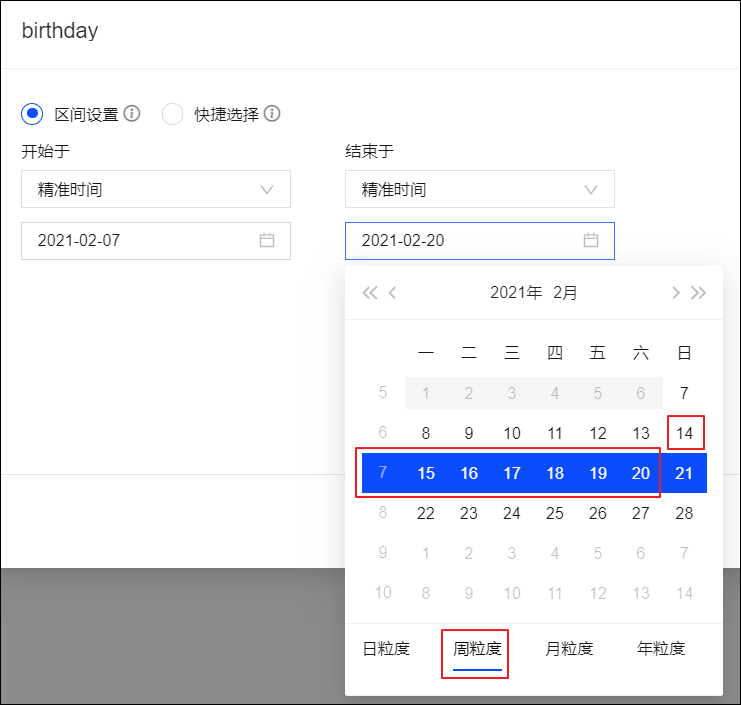
Task: Select day 11 in week 6 row
Action: pyautogui.click(x=555, y=433)
